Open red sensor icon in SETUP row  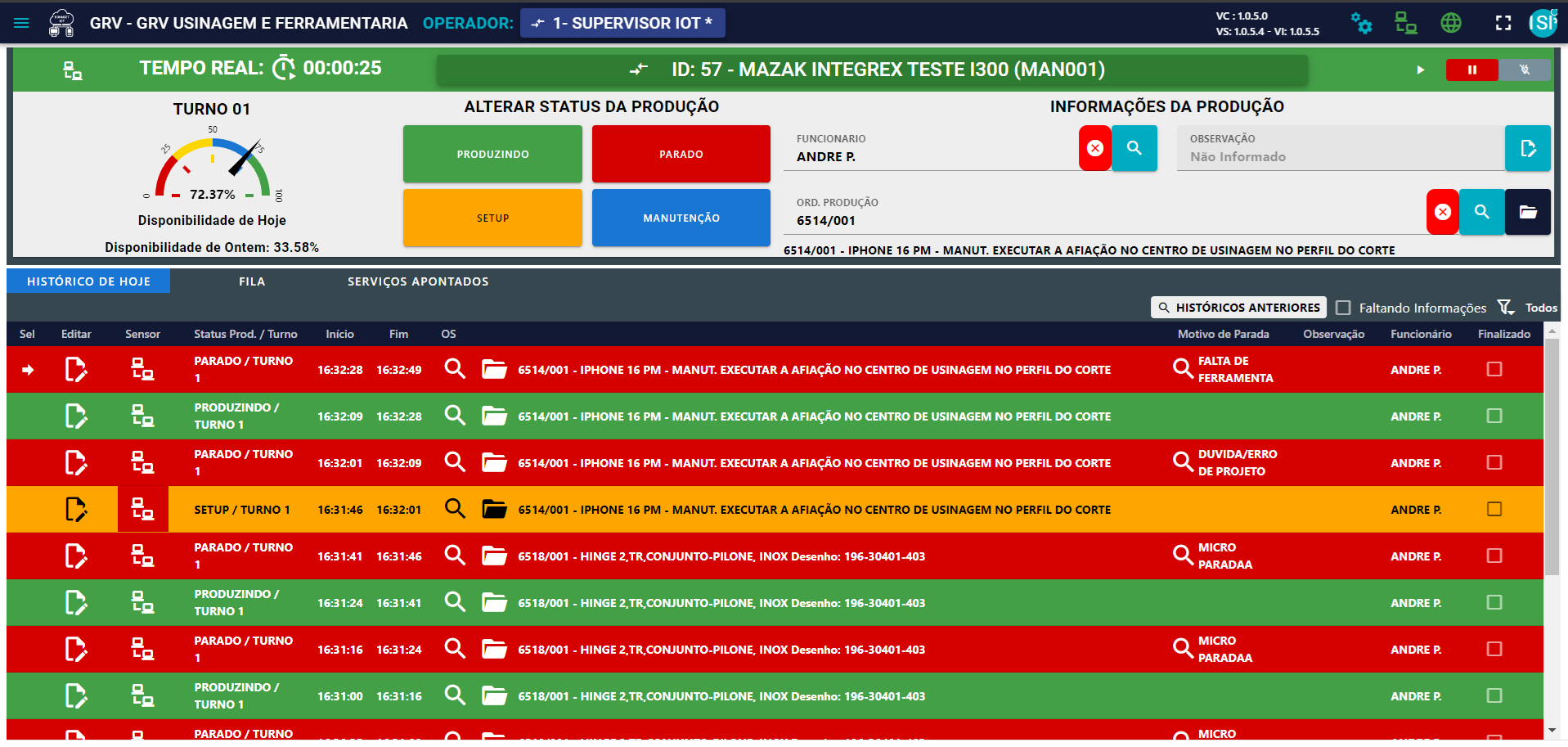click(x=142, y=510)
